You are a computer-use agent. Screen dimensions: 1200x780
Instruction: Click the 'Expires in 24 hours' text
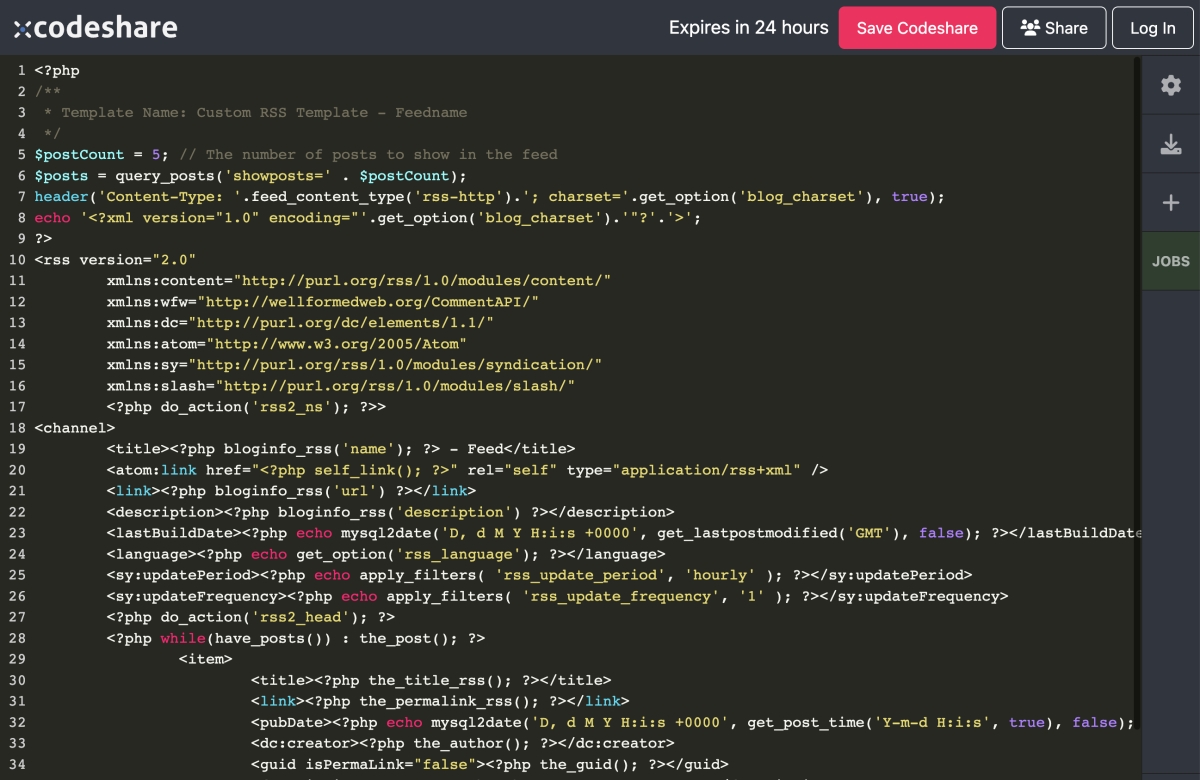(x=748, y=28)
